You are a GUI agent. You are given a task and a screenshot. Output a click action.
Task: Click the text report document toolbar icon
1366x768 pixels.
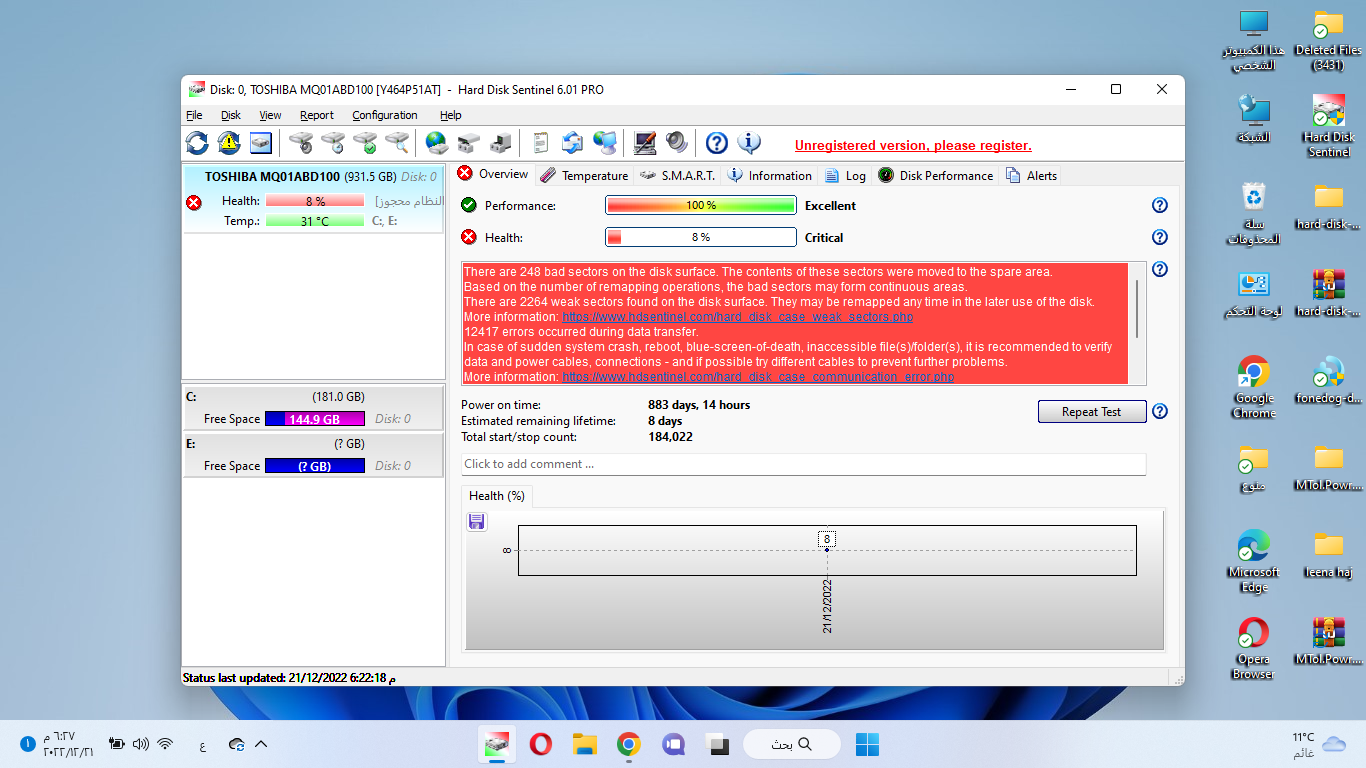tap(541, 143)
